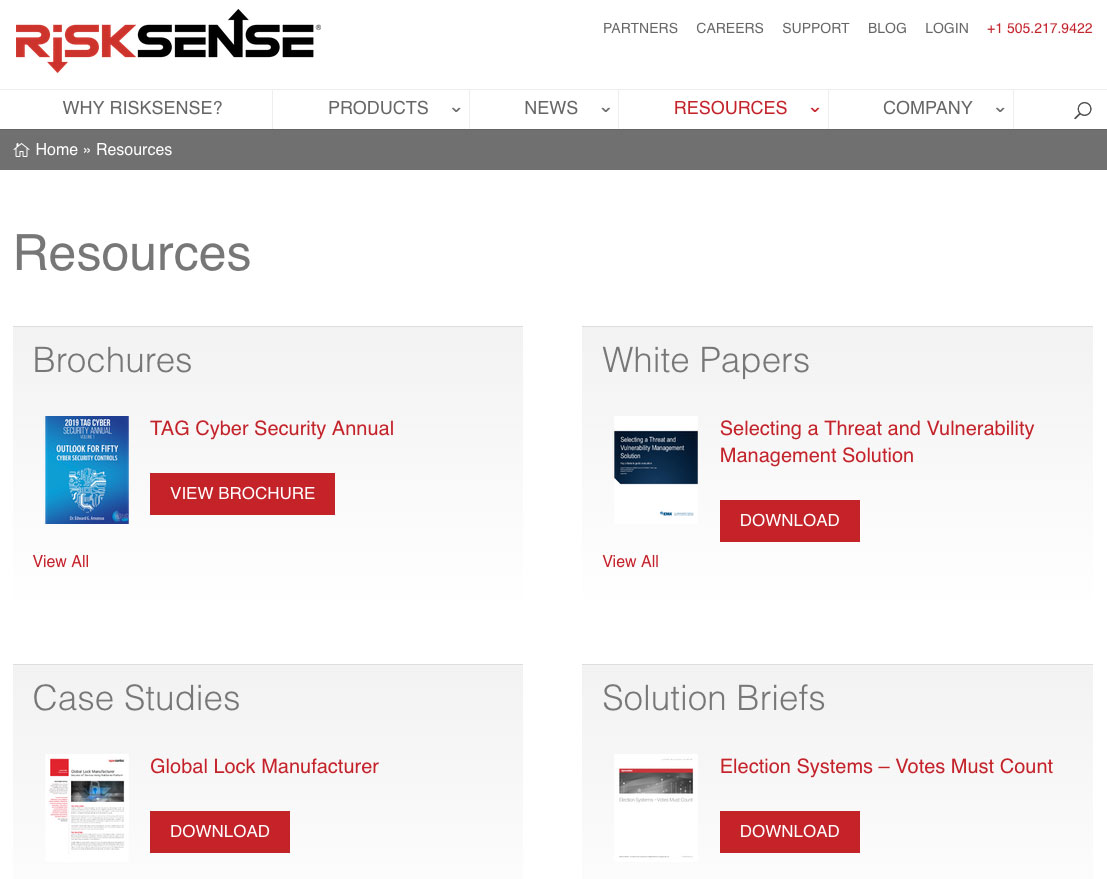Image resolution: width=1107 pixels, height=879 pixels.
Task: Open the Global Lock Manufacturer thumbnail
Action: click(x=87, y=808)
